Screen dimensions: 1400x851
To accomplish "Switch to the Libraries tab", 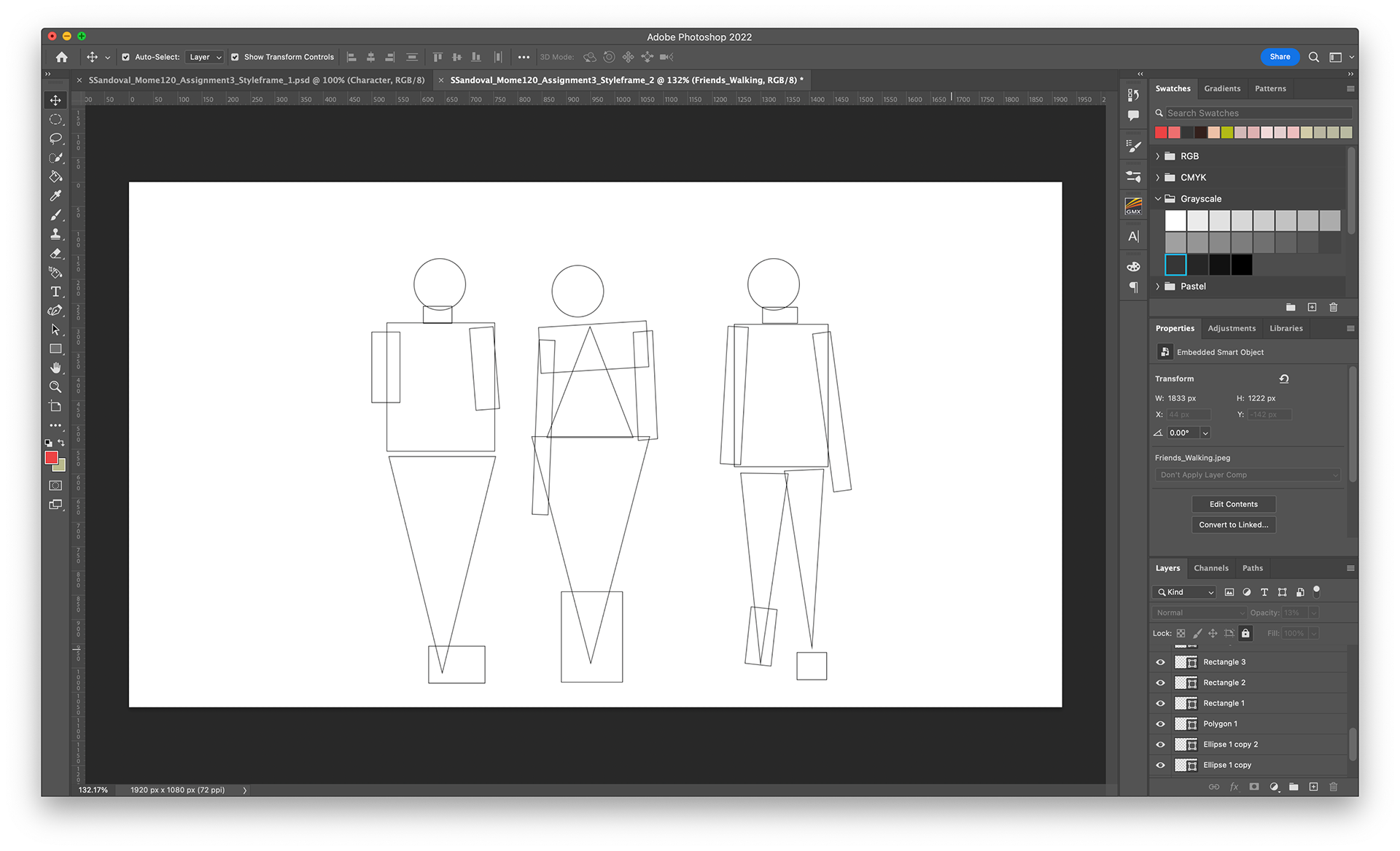I will 1286,328.
